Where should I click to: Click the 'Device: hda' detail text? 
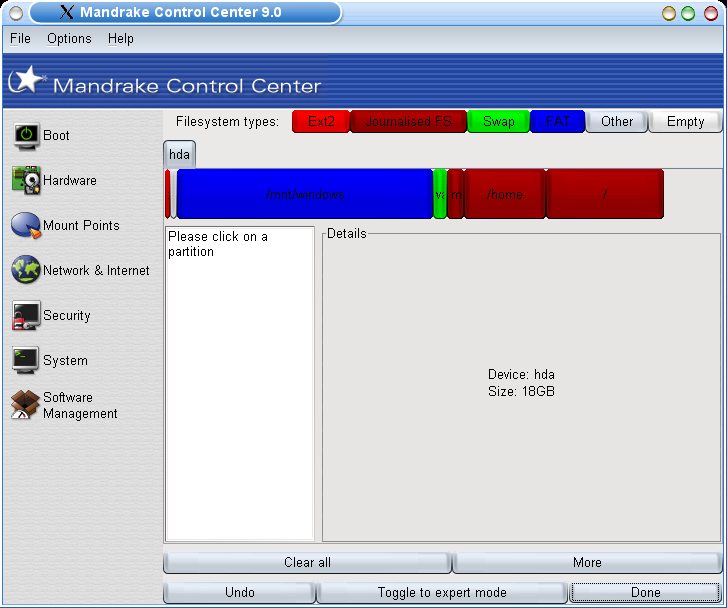tap(521, 374)
